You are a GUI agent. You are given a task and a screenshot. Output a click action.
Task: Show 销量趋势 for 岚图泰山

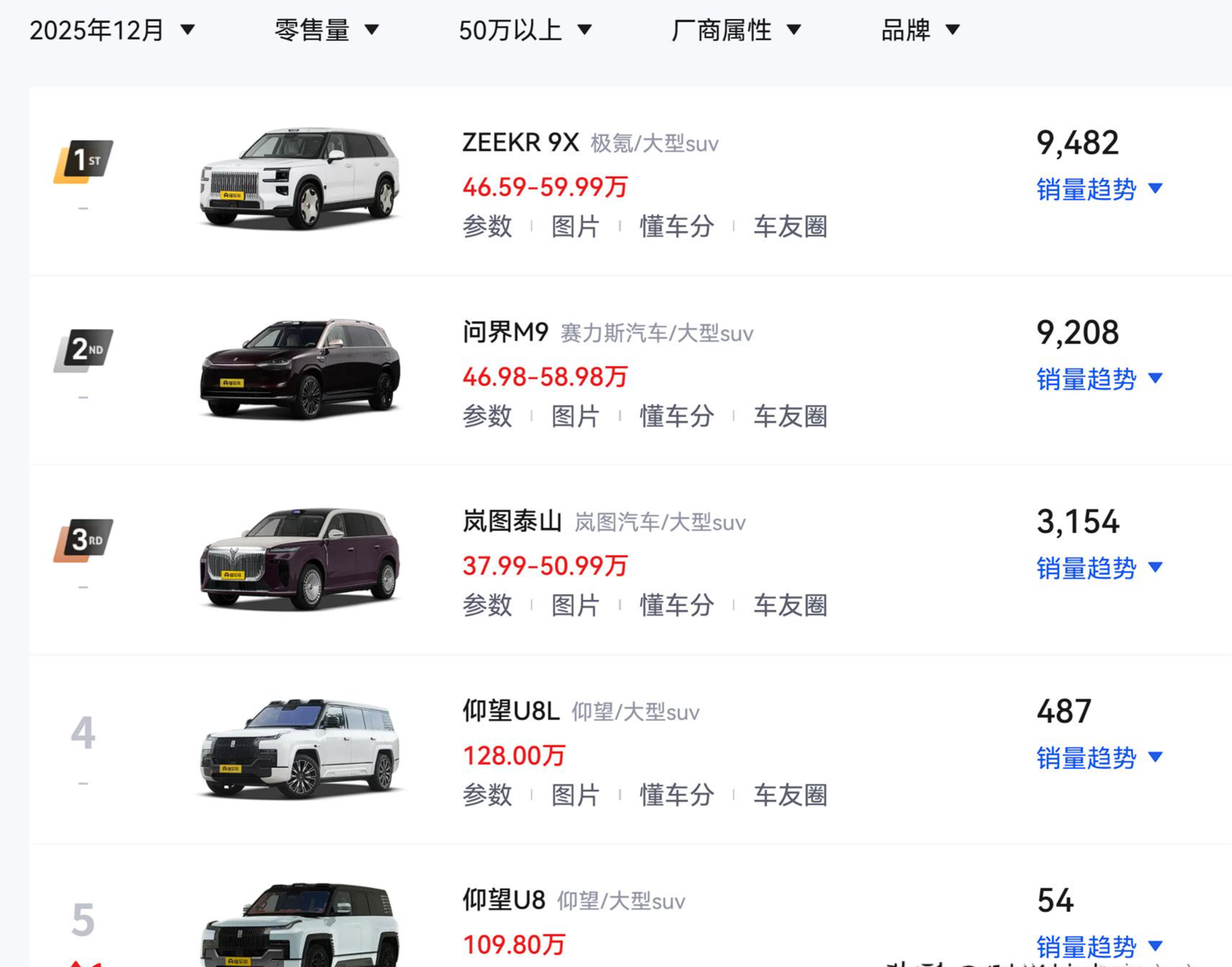pos(1098,568)
